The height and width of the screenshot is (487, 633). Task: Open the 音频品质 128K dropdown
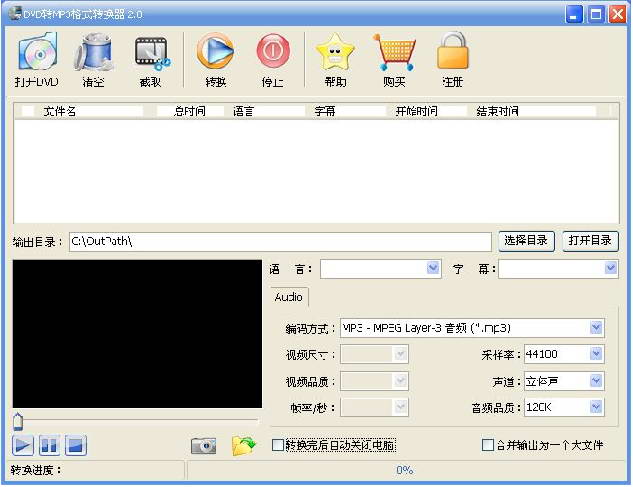(x=596, y=407)
